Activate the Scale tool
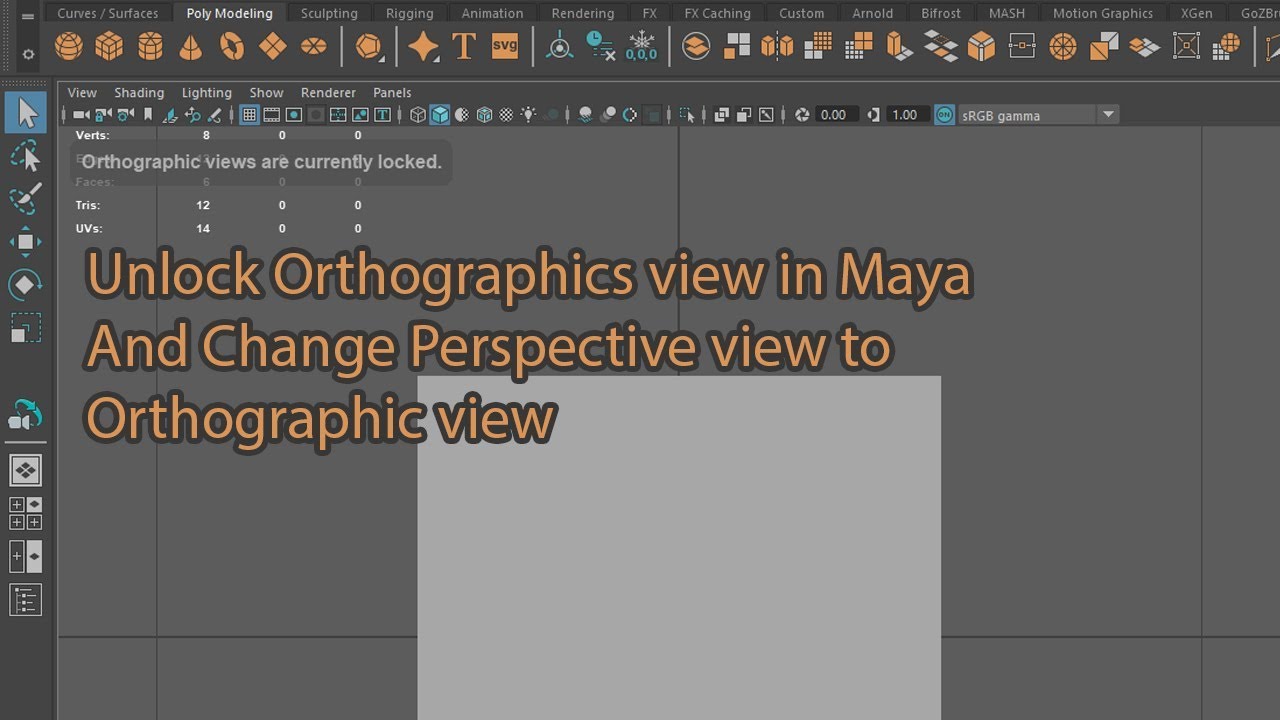Image resolution: width=1280 pixels, height=720 pixels. (26, 328)
